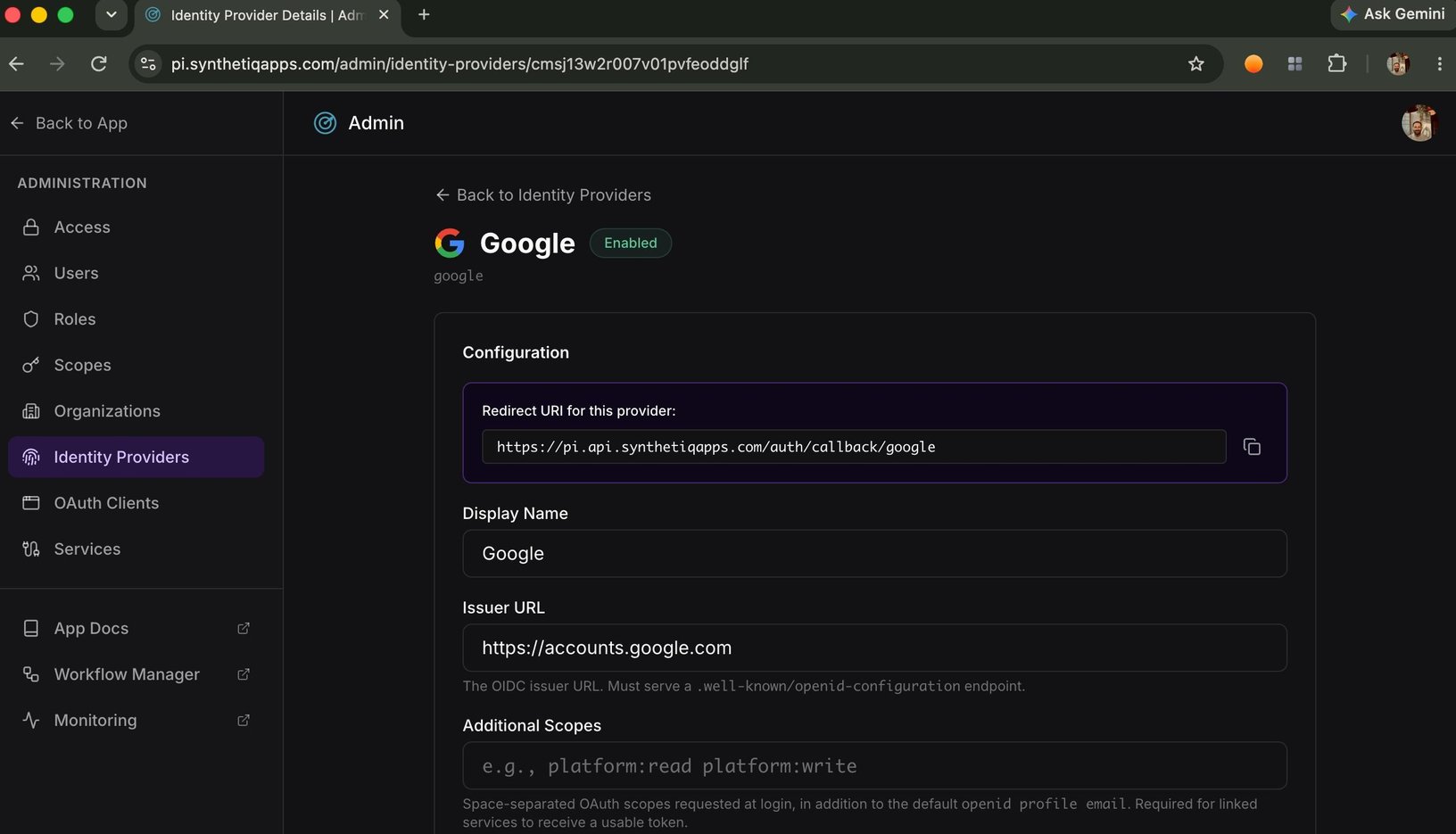Open Workflow Manager link
This screenshot has width=1456, height=834.
pyautogui.click(x=136, y=674)
